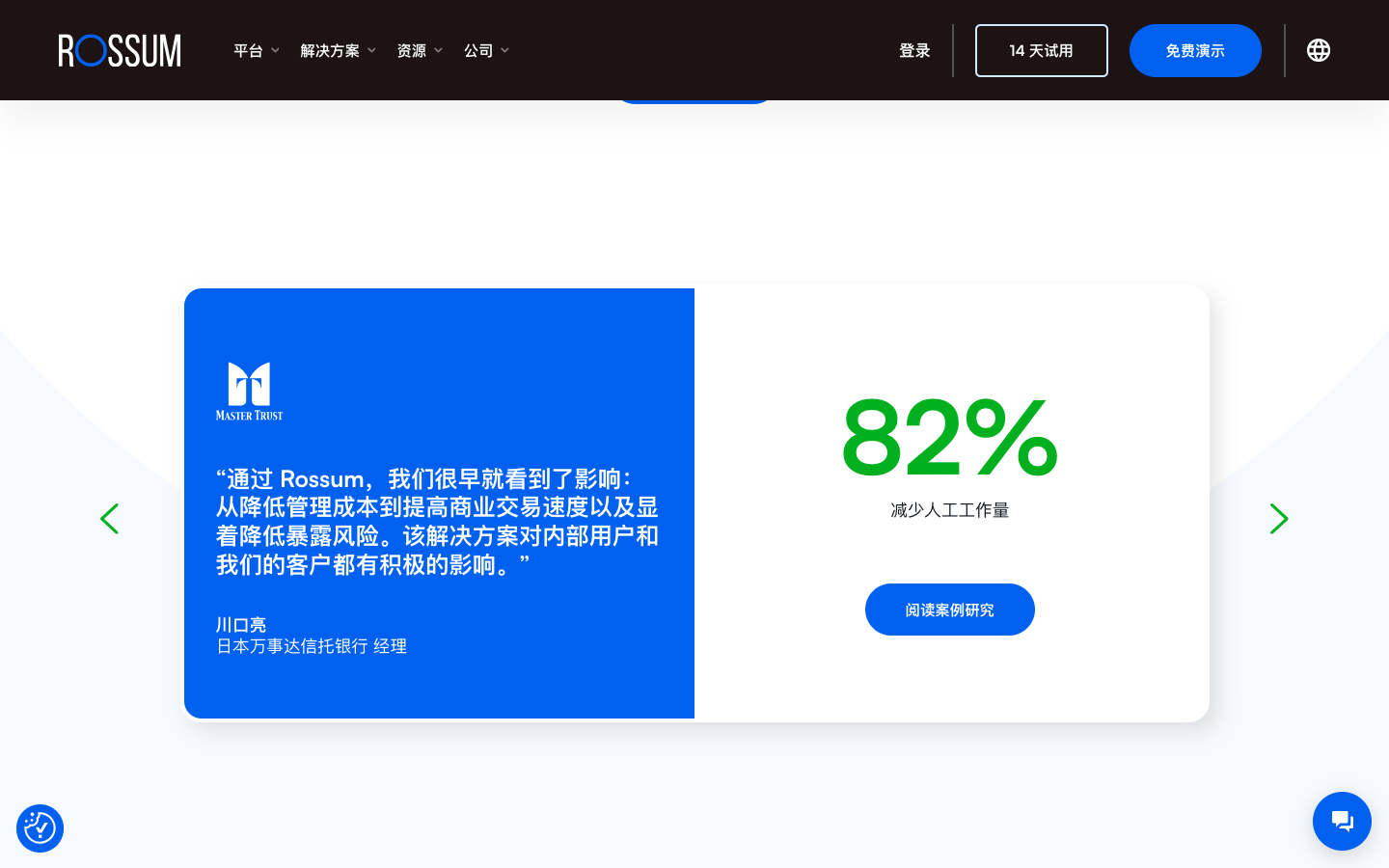This screenshot has height=868, width=1389.
Task: Click the 减少人工工作量 caption
Action: click(x=949, y=510)
